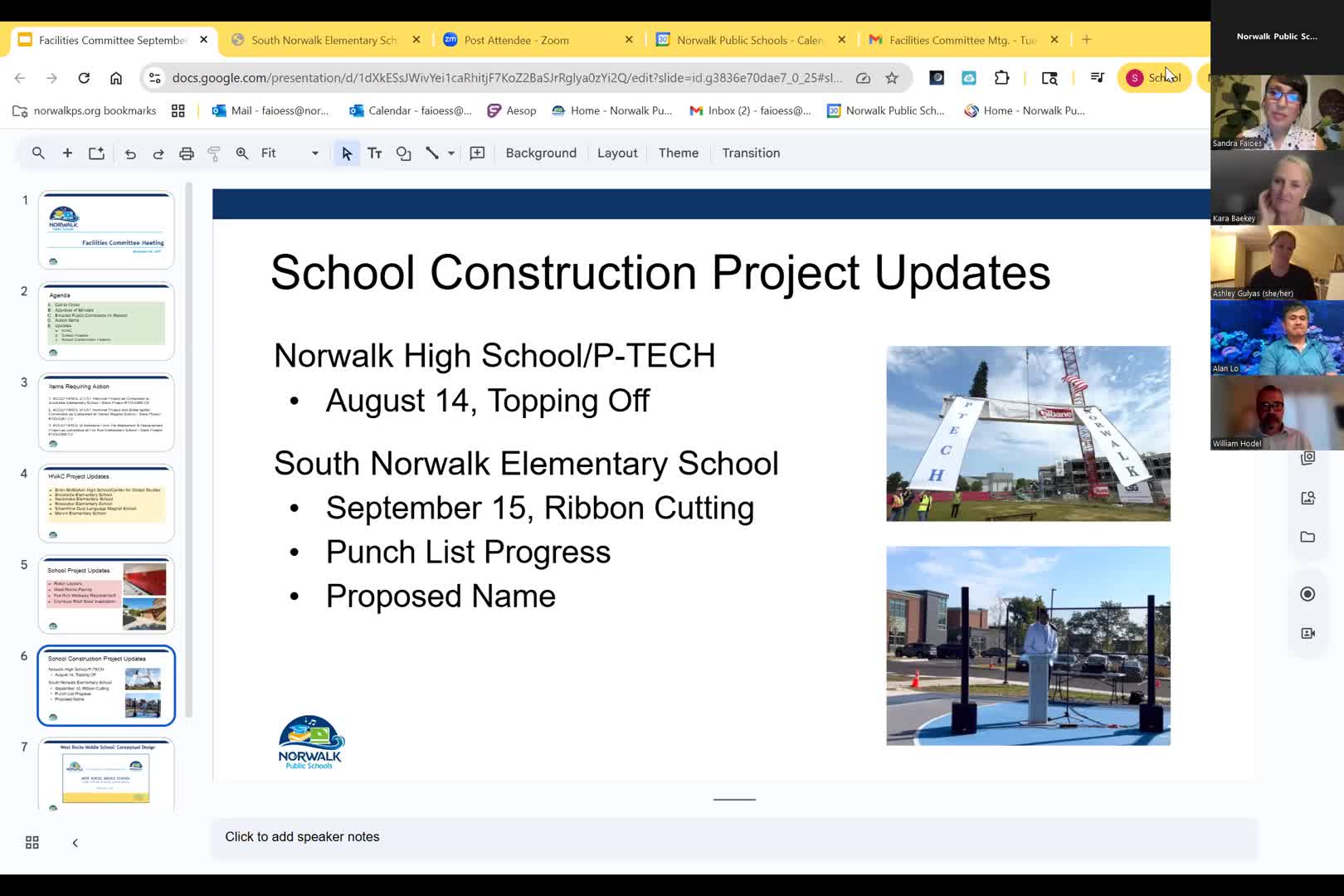Activate the Paint format tool
Viewport: 1344px width, 896px height.
click(x=214, y=153)
